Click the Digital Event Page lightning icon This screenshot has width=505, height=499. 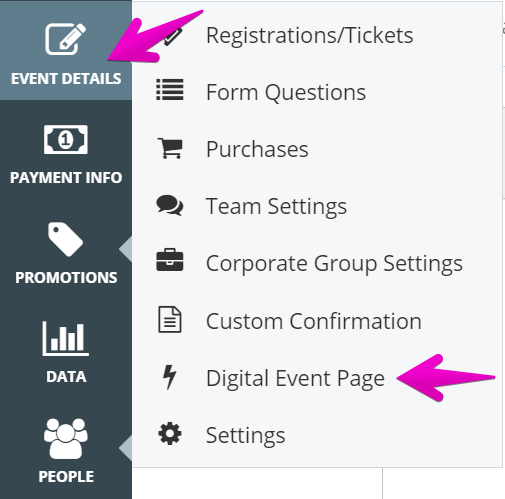(169, 377)
